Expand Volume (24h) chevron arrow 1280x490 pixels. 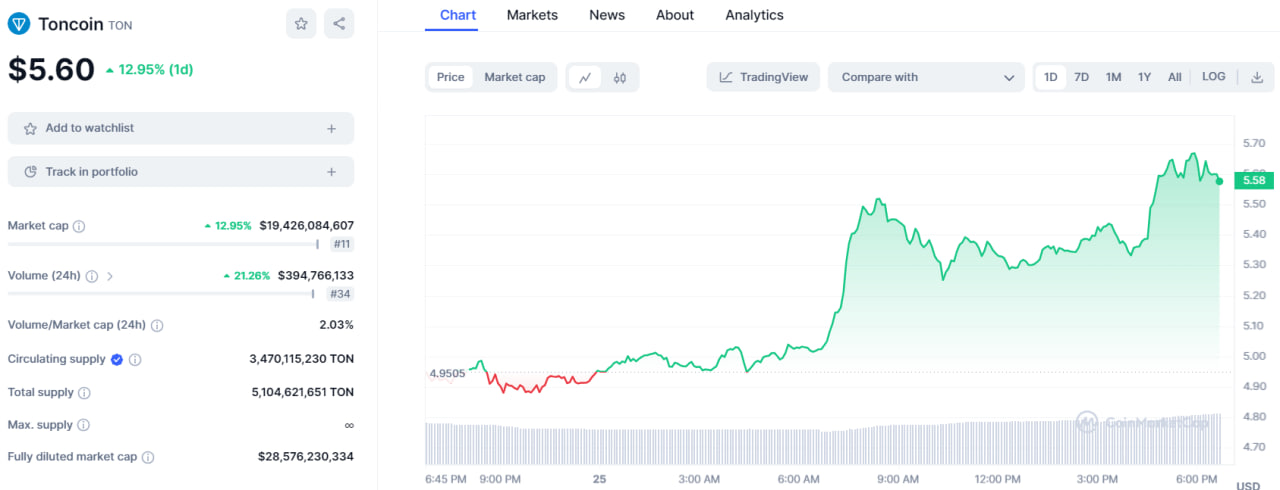pos(110,276)
